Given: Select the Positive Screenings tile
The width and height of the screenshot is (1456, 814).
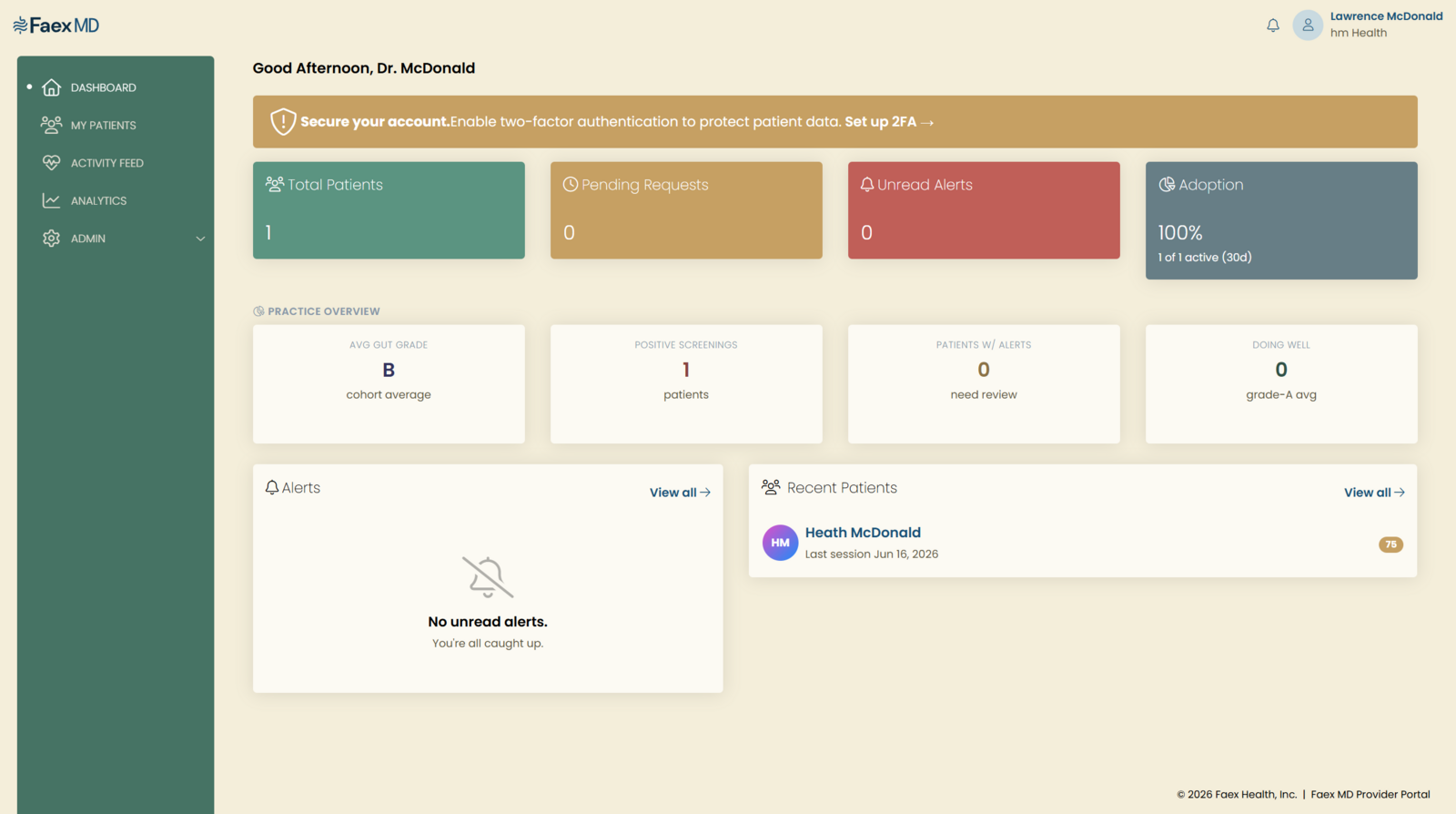Looking at the screenshot, I should point(686,384).
